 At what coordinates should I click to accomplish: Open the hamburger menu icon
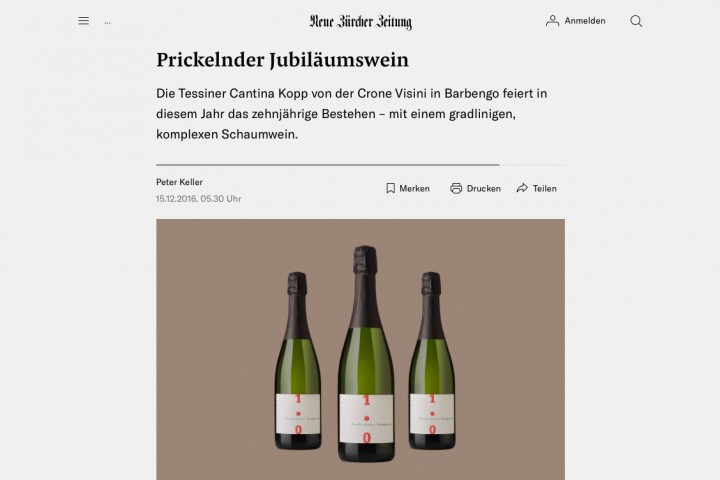(84, 21)
